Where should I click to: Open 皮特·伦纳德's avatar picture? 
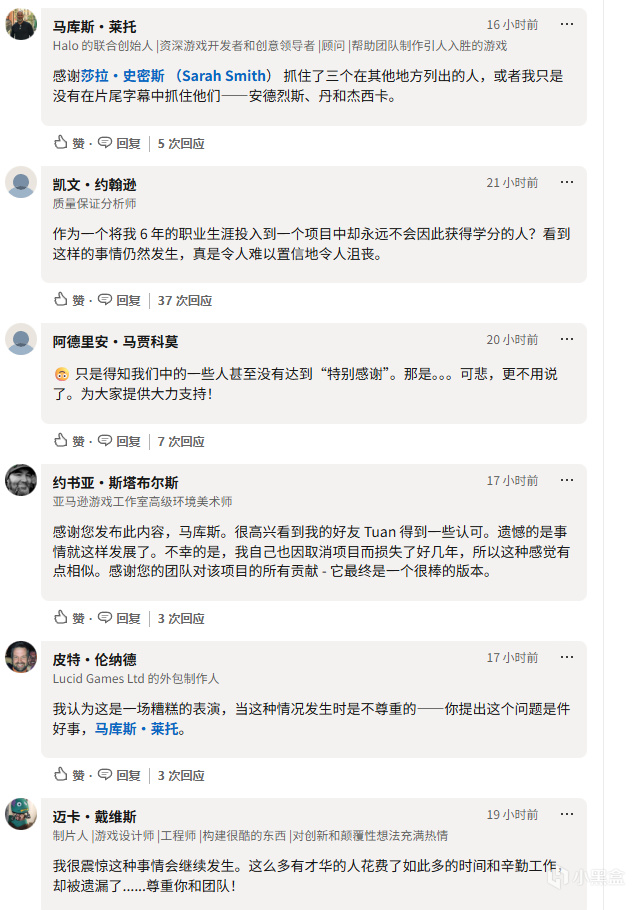(21, 657)
